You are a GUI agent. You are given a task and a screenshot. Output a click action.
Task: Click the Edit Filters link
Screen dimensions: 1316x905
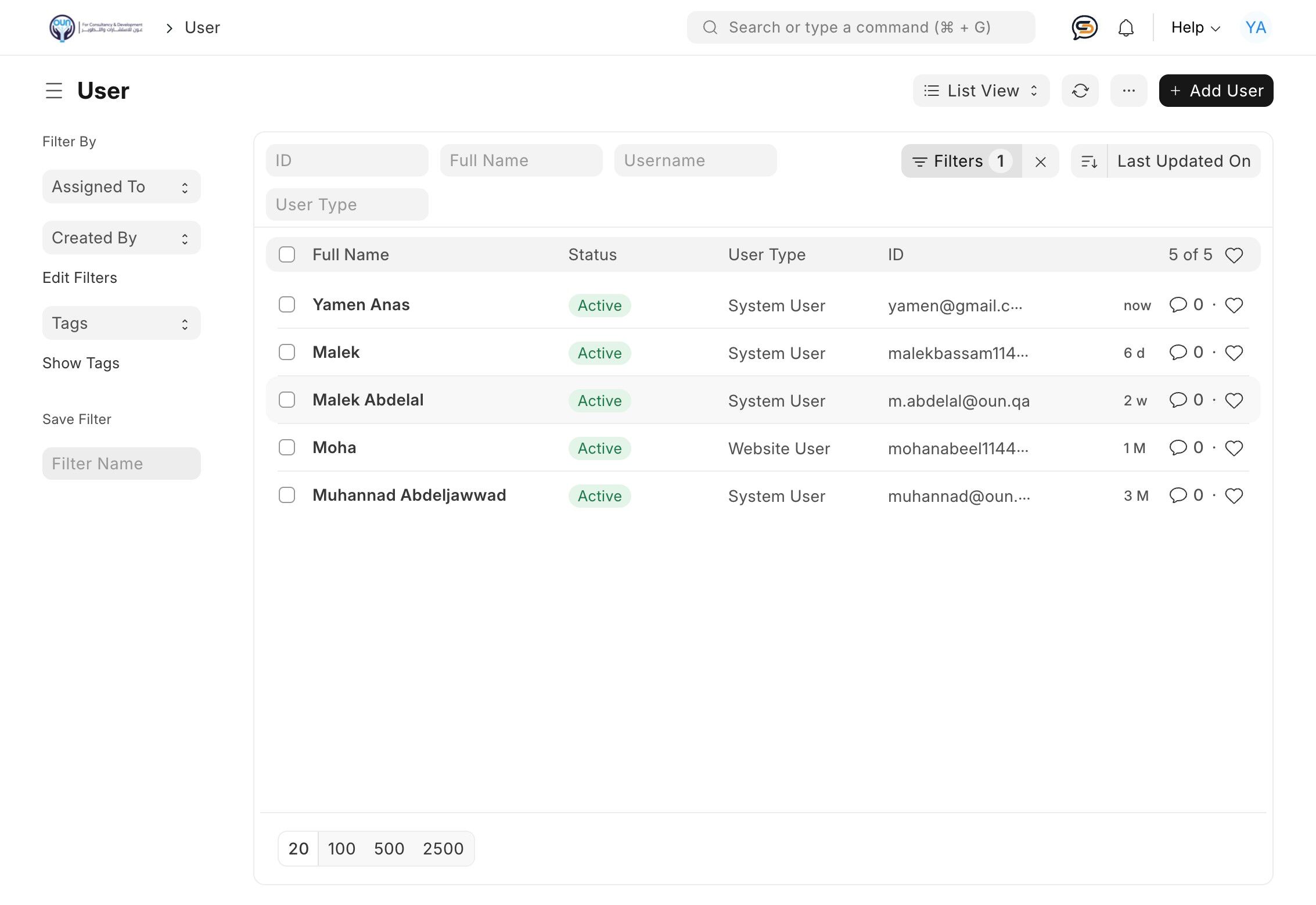click(x=80, y=278)
